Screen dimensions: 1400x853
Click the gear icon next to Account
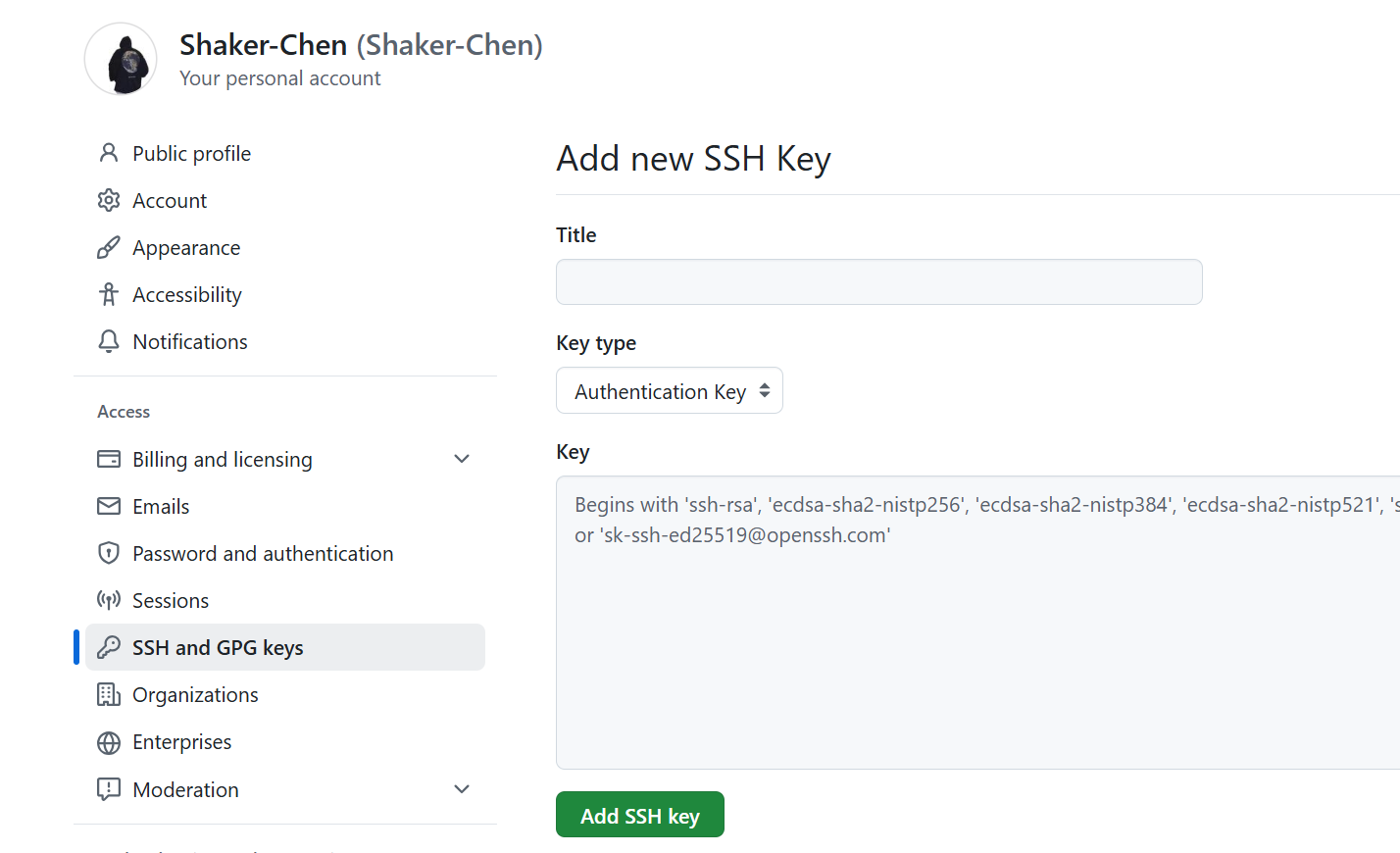(109, 200)
